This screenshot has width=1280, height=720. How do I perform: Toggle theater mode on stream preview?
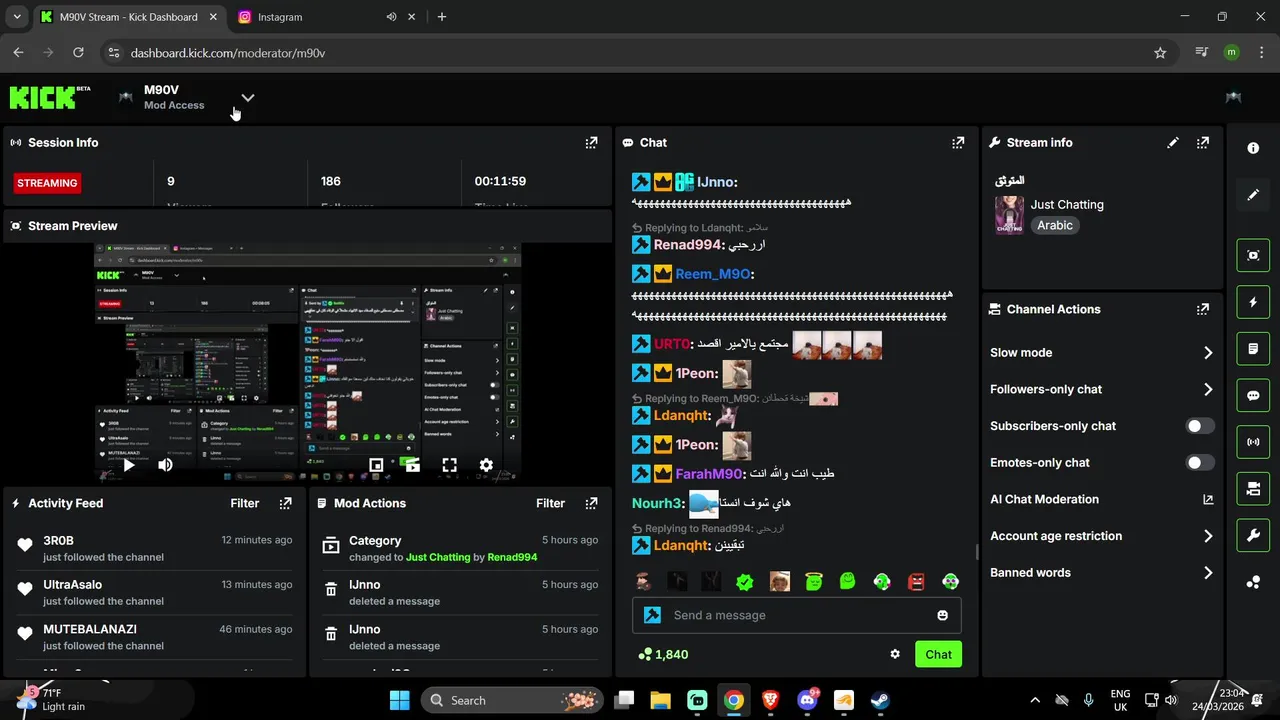point(412,465)
